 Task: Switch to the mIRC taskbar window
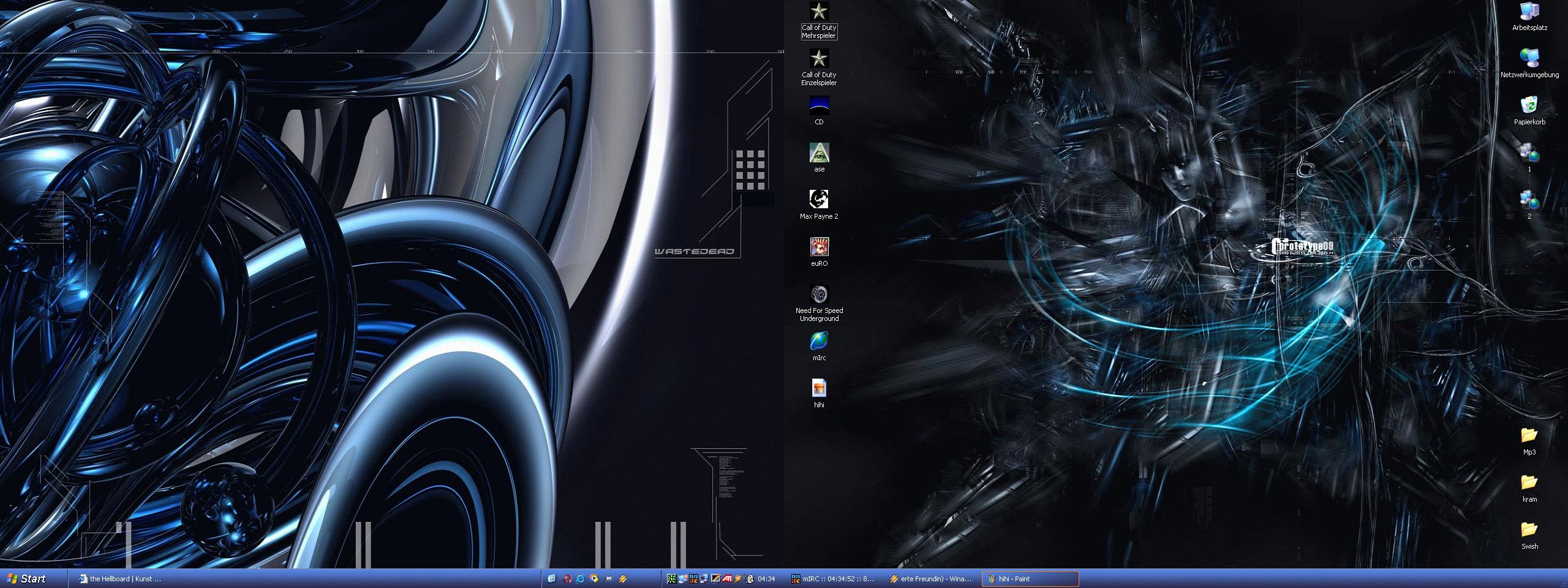point(833,579)
